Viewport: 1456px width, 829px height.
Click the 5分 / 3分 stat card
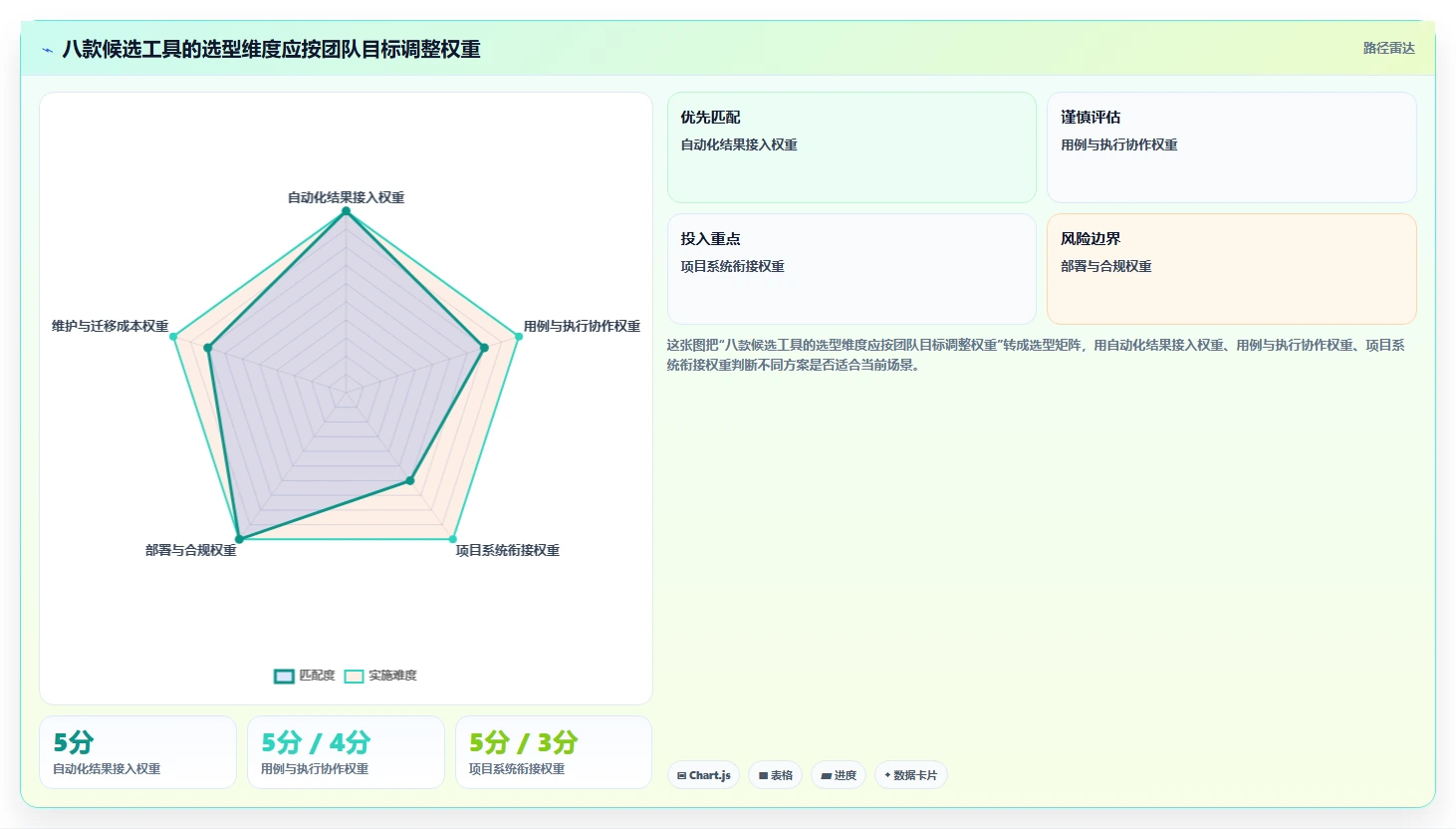click(x=554, y=752)
